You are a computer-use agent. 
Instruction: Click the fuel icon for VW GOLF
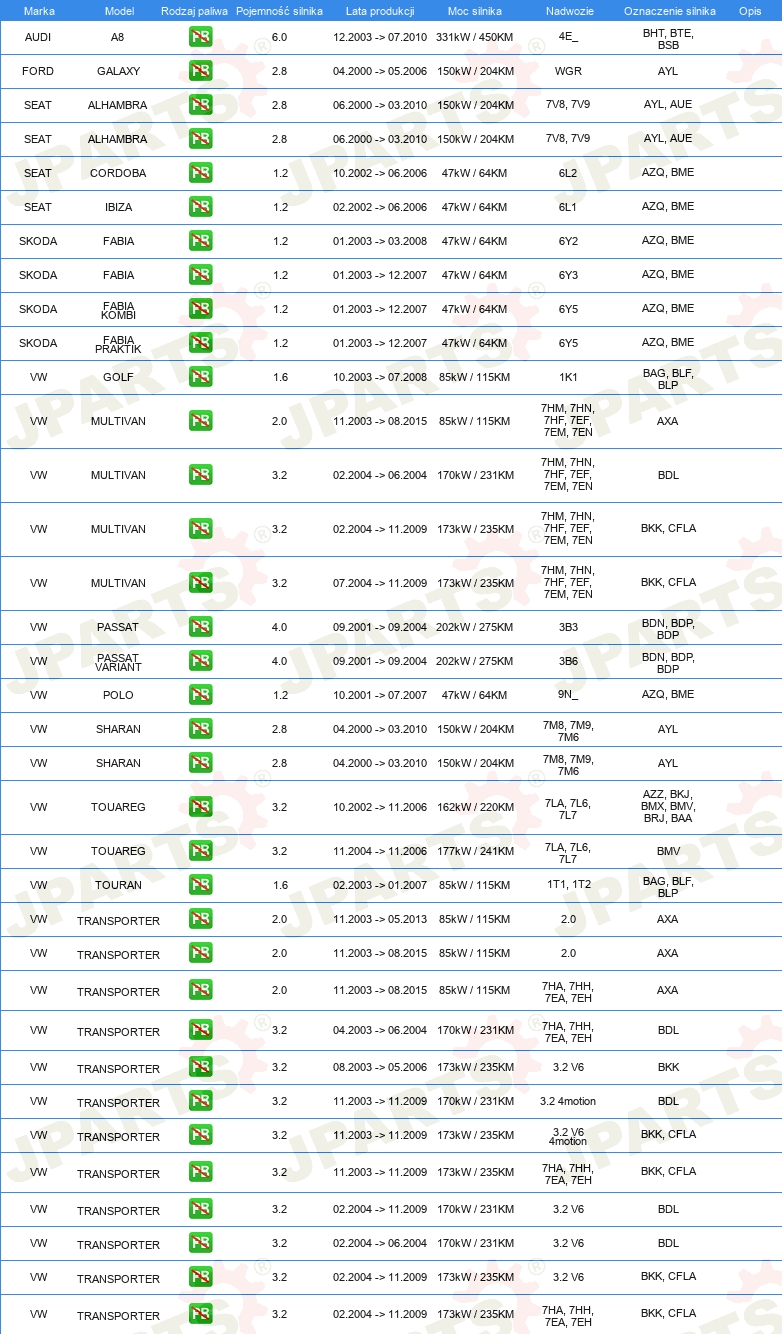pos(200,377)
